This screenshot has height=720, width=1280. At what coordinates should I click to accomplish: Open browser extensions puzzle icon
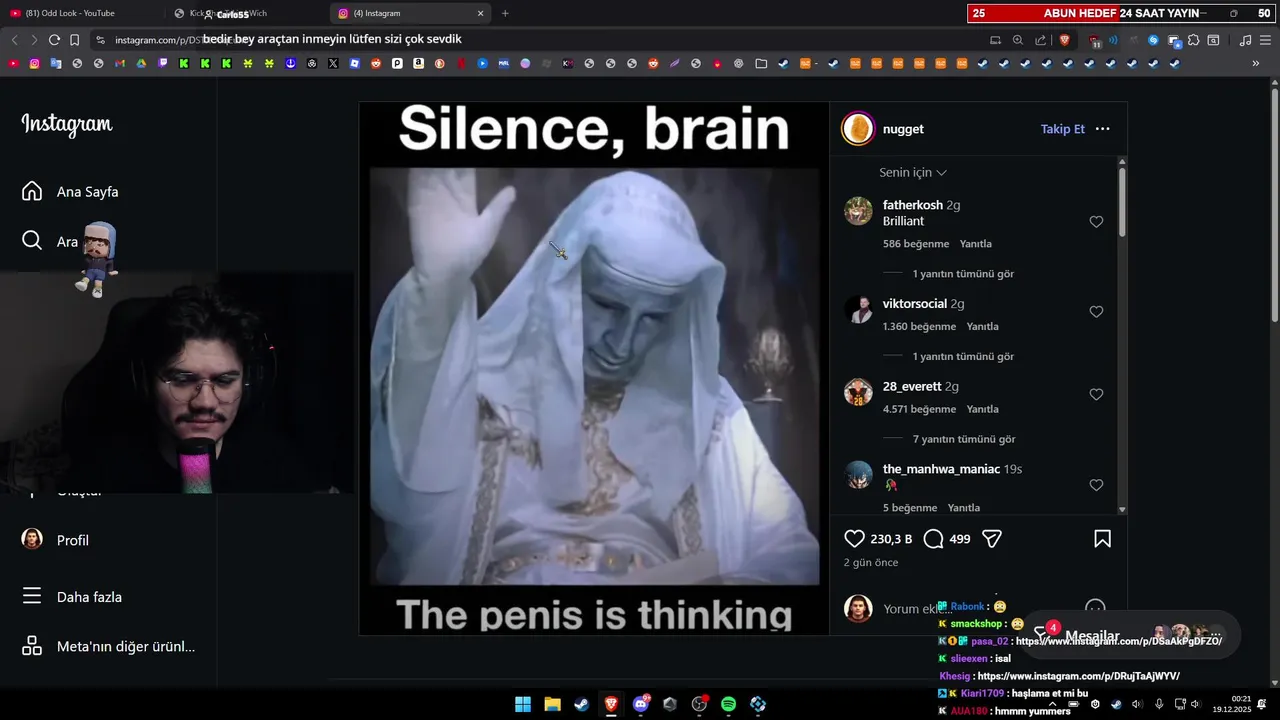(1194, 40)
